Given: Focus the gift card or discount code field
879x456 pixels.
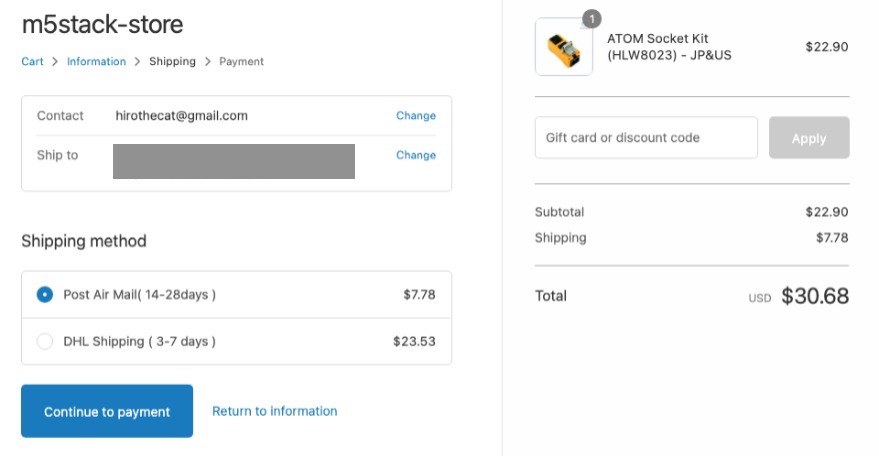Looking at the screenshot, I should tap(646, 138).
